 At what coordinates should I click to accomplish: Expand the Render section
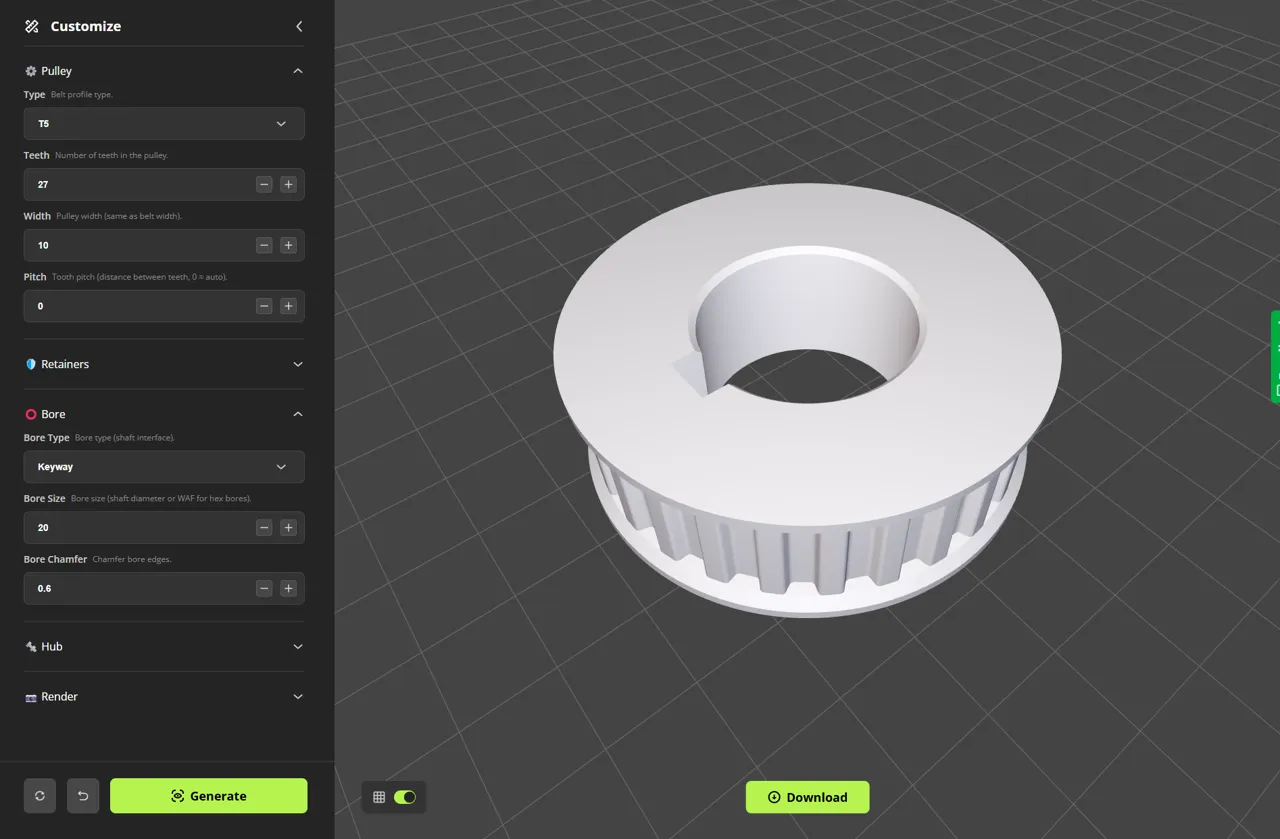click(298, 697)
